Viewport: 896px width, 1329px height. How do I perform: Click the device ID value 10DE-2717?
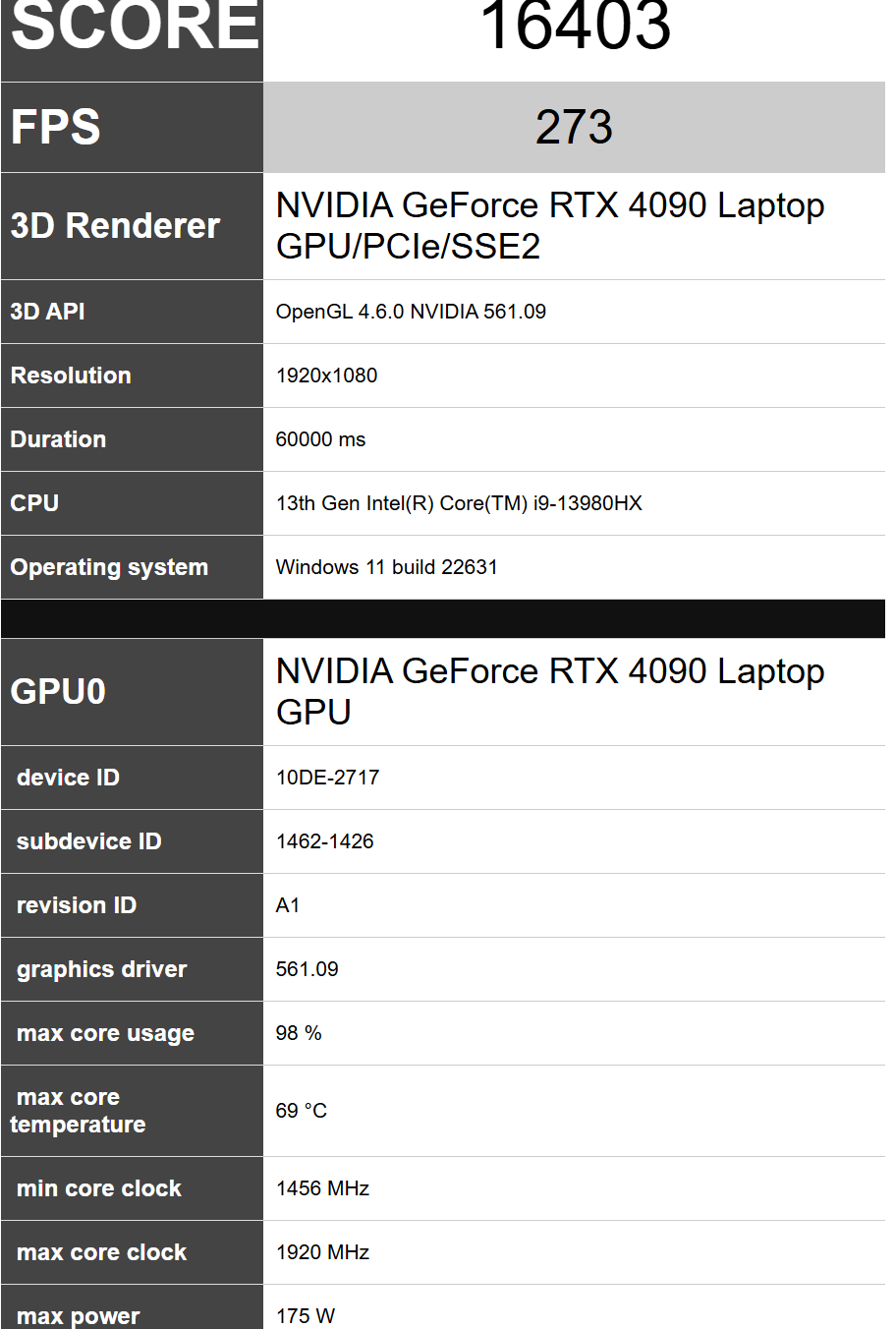click(x=327, y=778)
